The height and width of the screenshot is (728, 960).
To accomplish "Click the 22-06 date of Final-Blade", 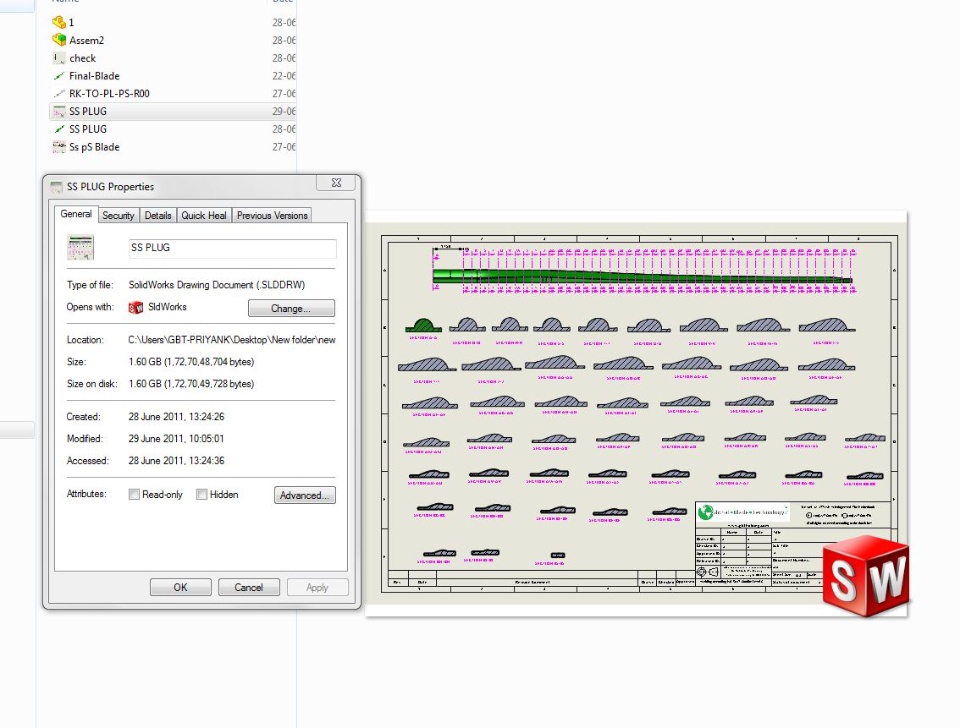I will (x=284, y=76).
